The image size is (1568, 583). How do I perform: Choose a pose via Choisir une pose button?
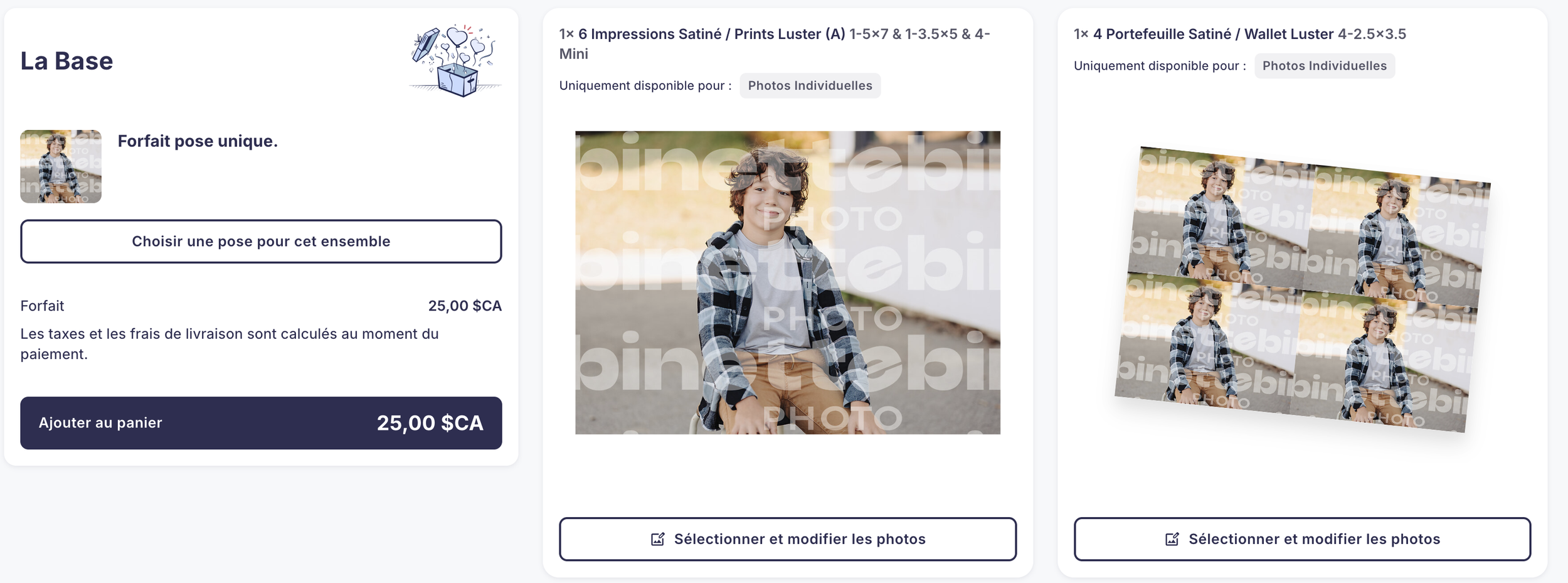click(261, 241)
